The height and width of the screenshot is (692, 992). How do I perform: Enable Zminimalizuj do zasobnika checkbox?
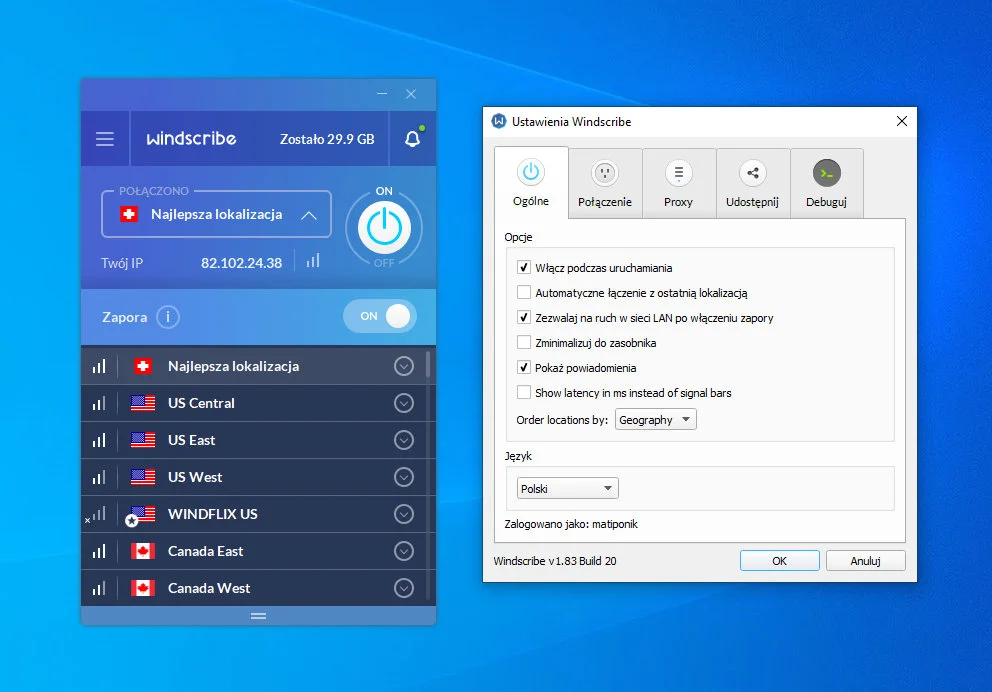pos(524,343)
